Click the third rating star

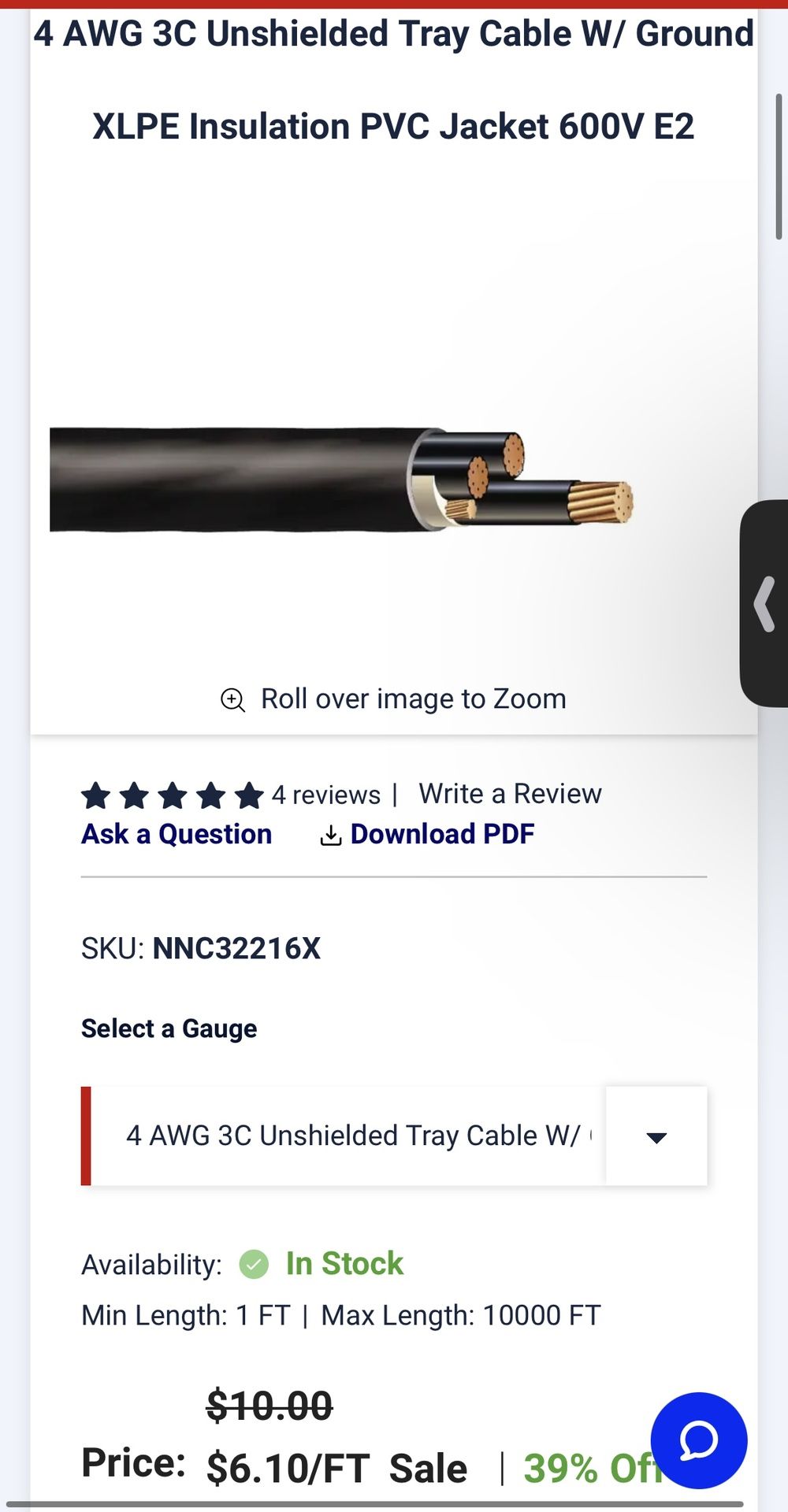tap(173, 795)
